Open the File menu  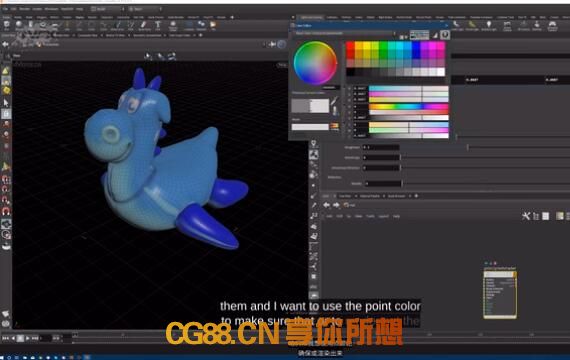pyautogui.click(x=5, y=9)
